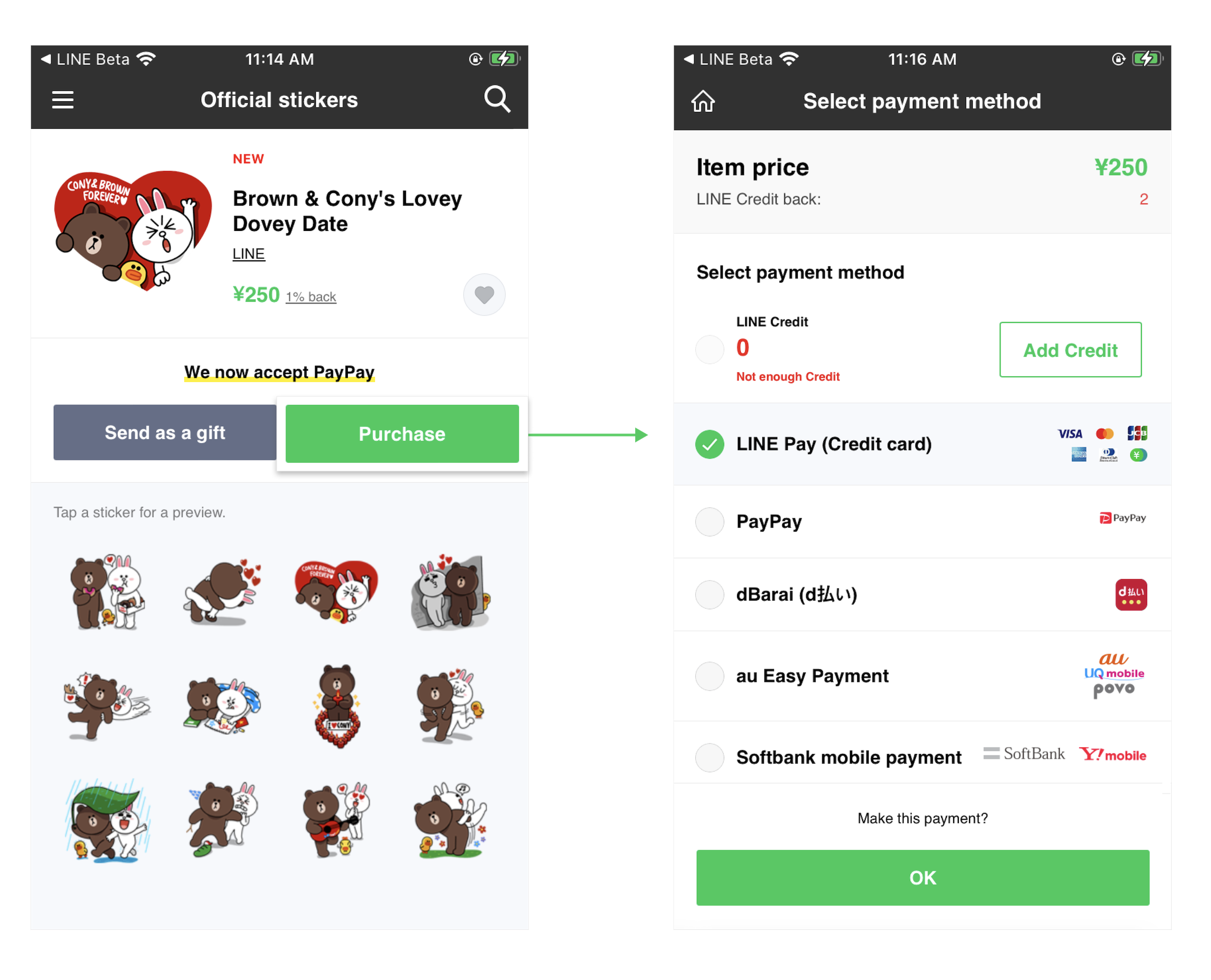This screenshot has width=1211, height=980.
Task: Tap the dBarai red logo icon
Action: (1131, 595)
